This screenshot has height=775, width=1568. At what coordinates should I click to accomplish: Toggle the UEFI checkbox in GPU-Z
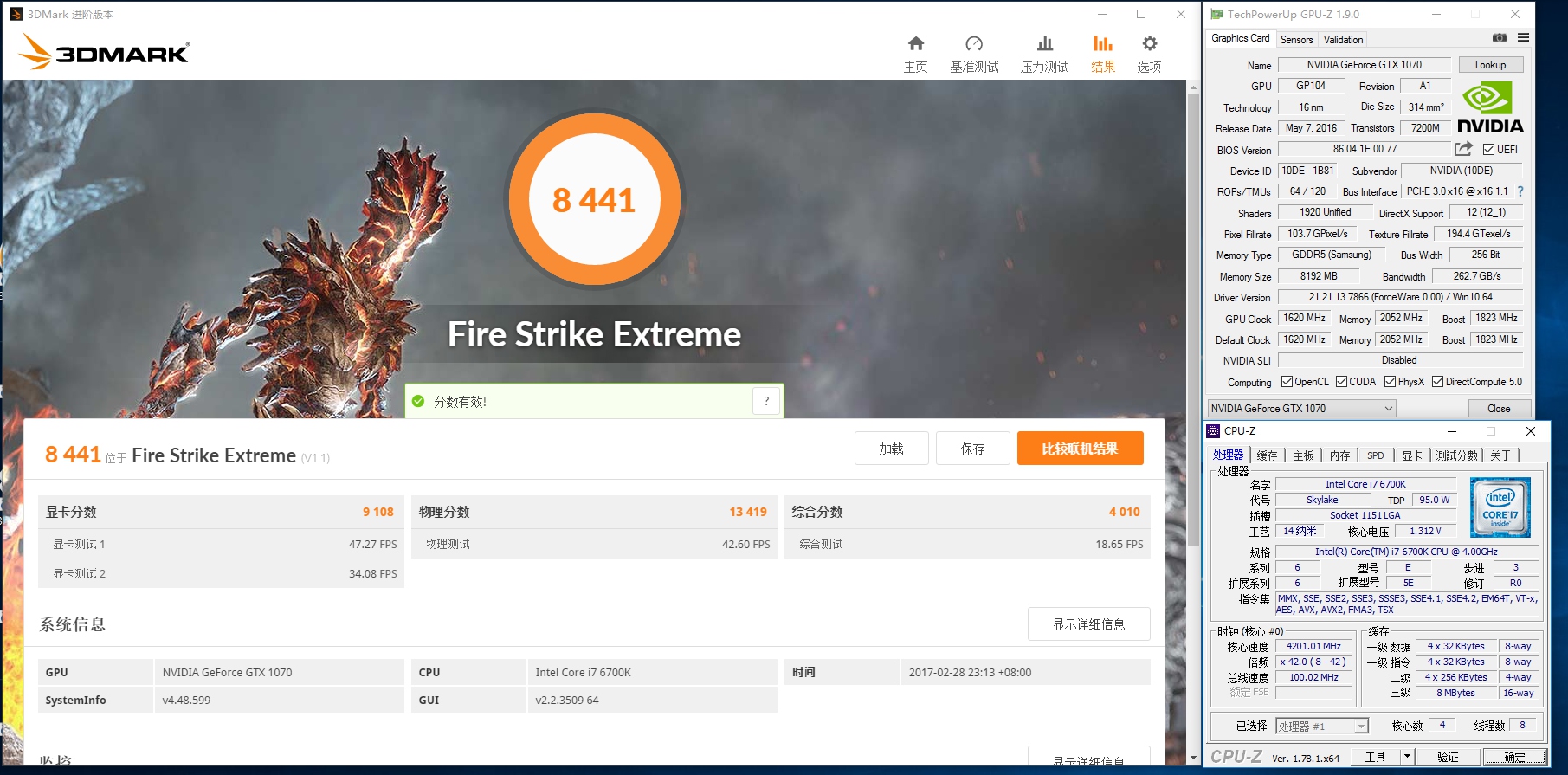tap(1488, 149)
